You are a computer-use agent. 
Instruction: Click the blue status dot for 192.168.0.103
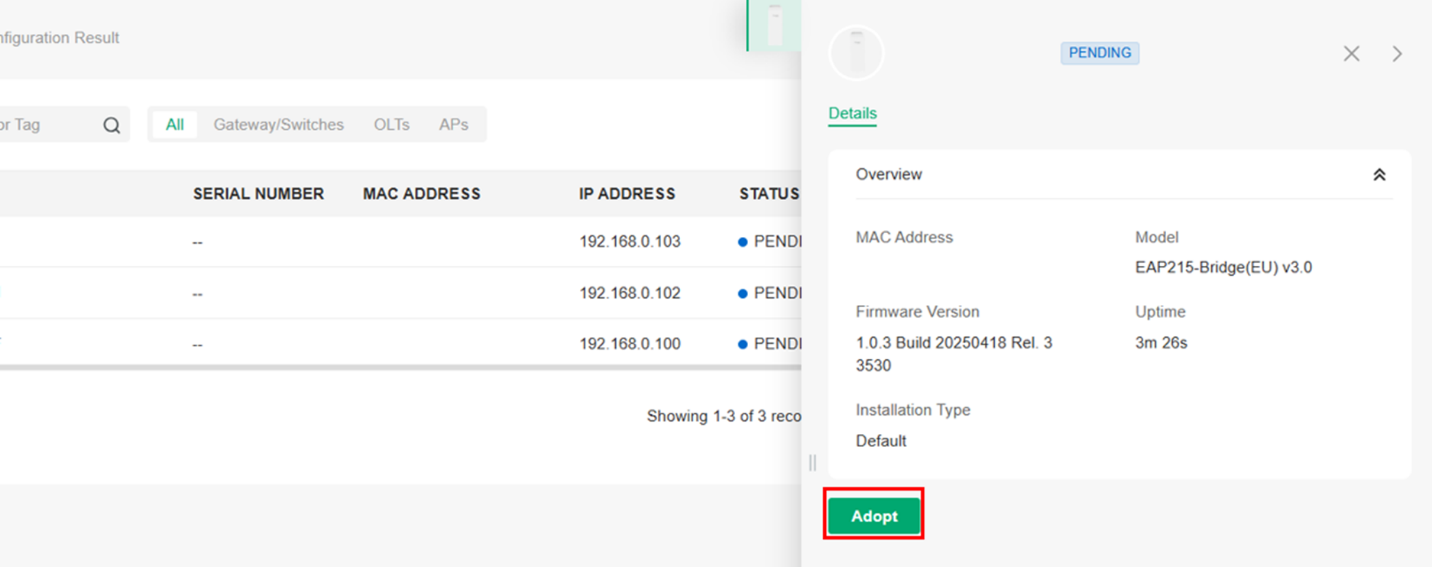coord(742,242)
